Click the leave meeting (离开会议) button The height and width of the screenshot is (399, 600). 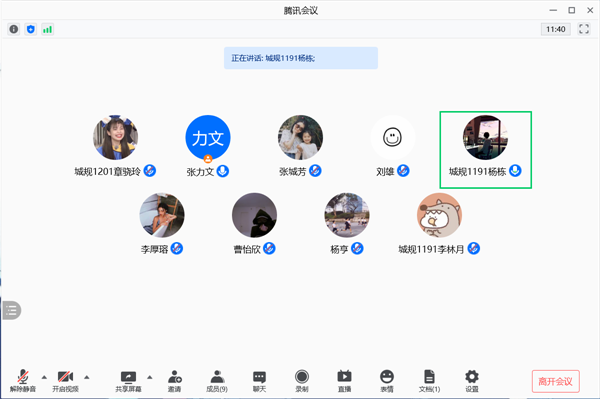[x=556, y=381]
